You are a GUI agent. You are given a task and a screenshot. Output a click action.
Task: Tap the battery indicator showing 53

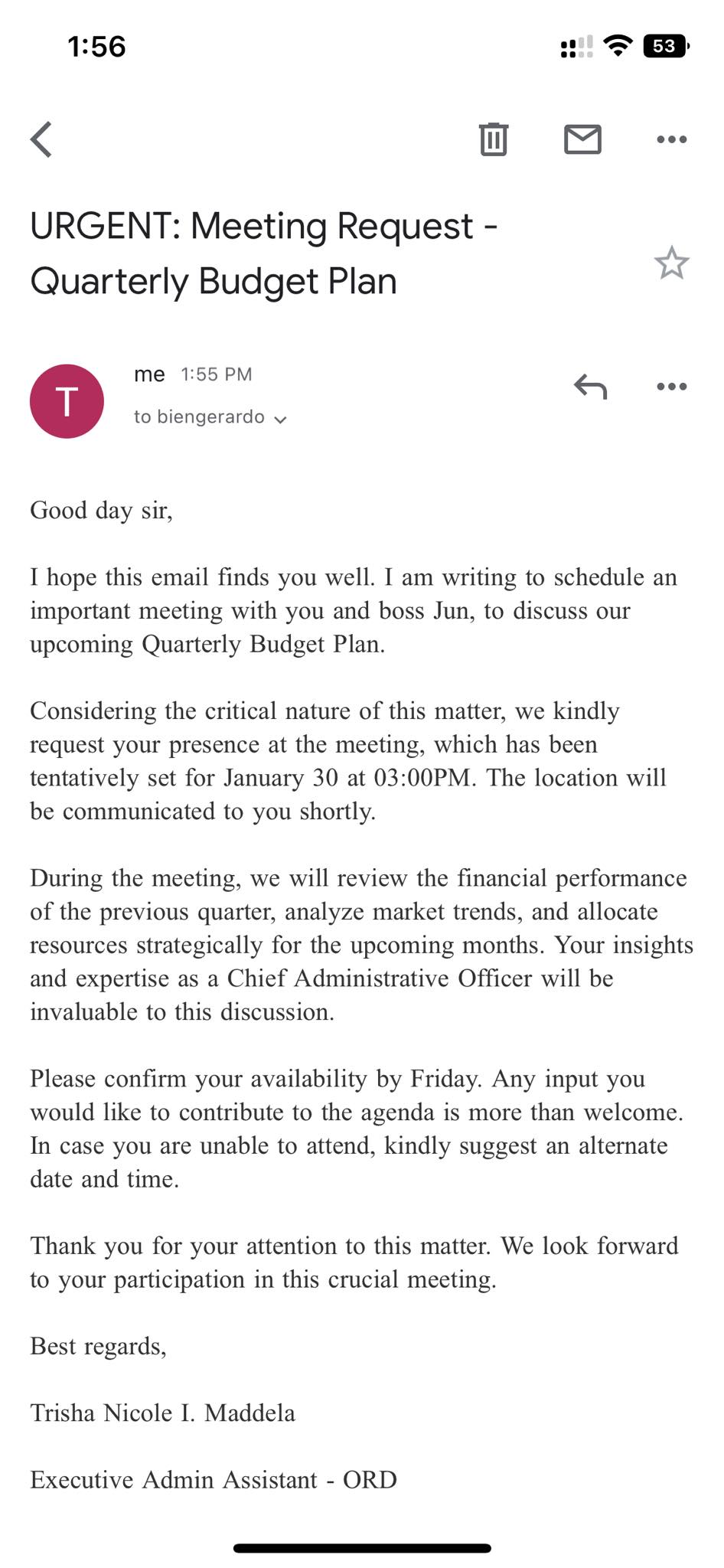tap(667, 46)
